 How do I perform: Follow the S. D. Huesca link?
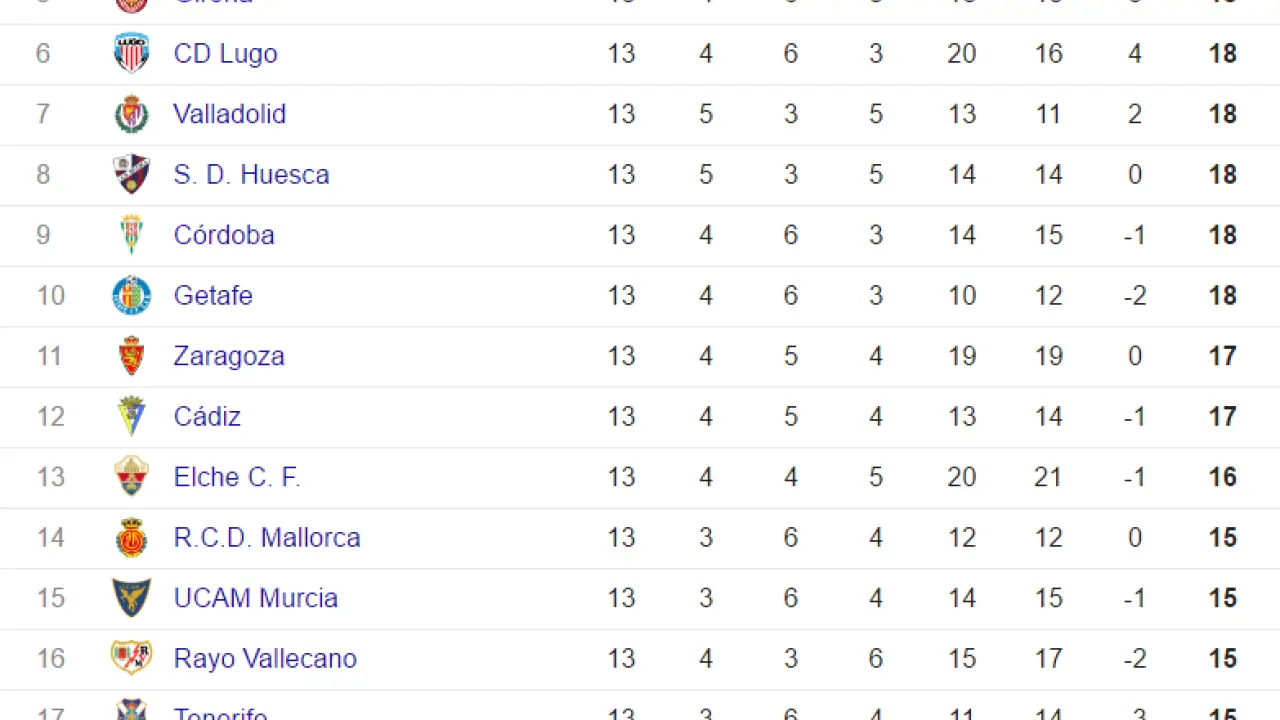tap(251, 175)
